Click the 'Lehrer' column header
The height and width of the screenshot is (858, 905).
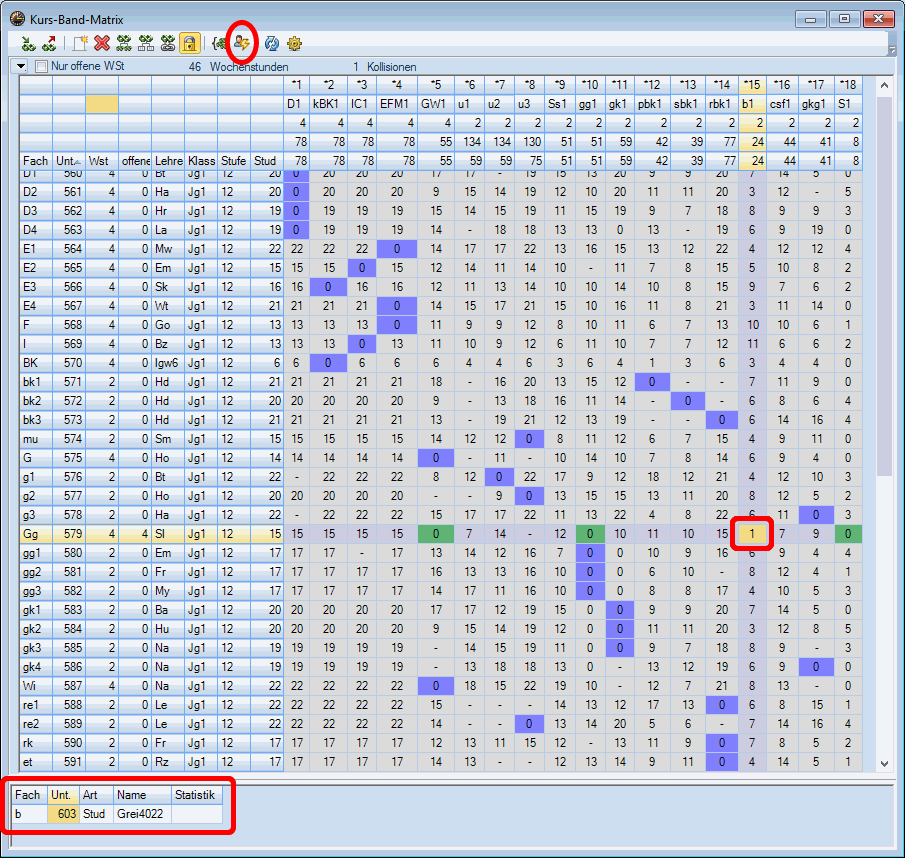click(x=167, y=160)
